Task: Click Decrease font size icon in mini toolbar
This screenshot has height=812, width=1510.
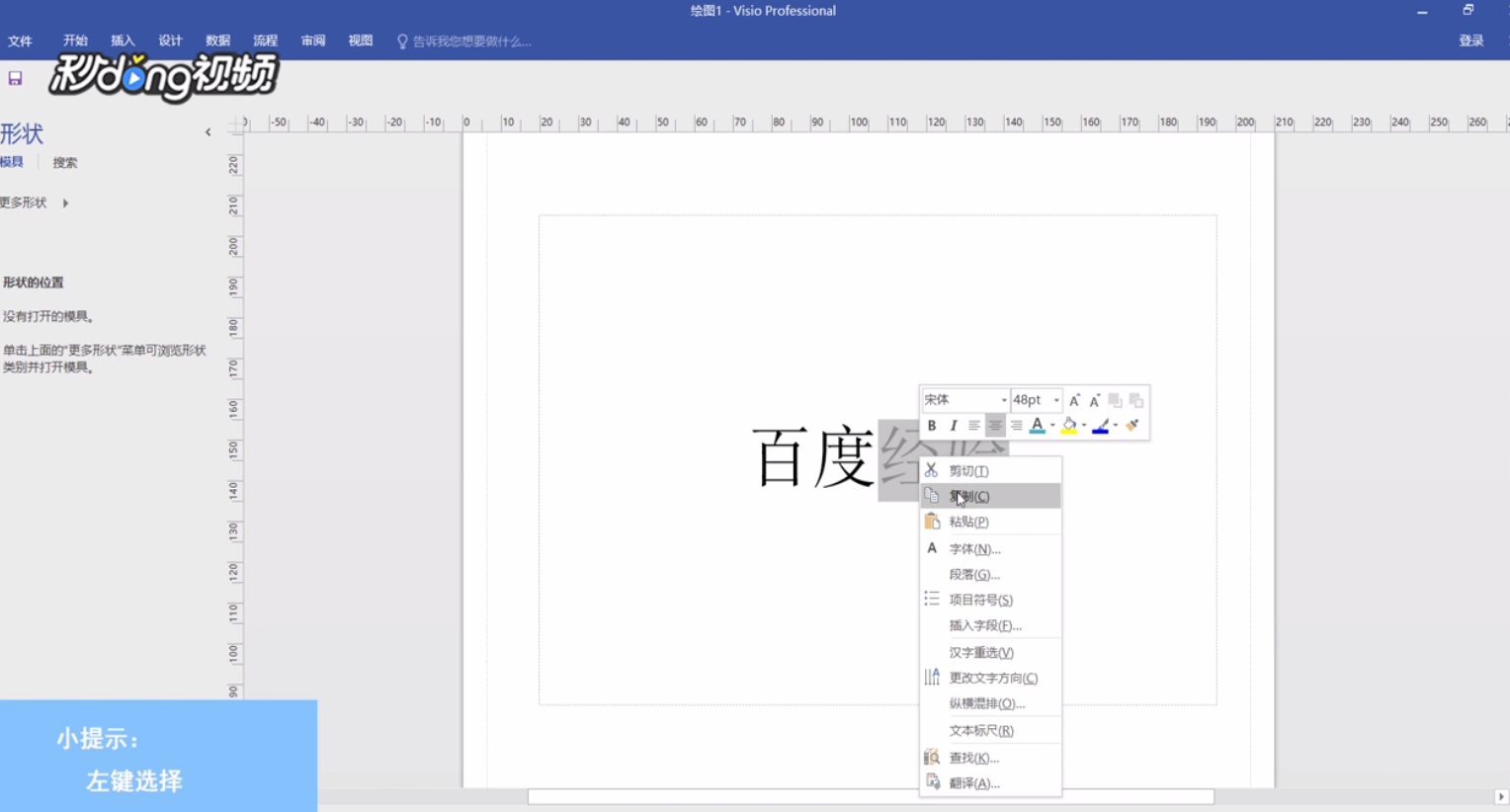Action: (x=1095, y=400)
